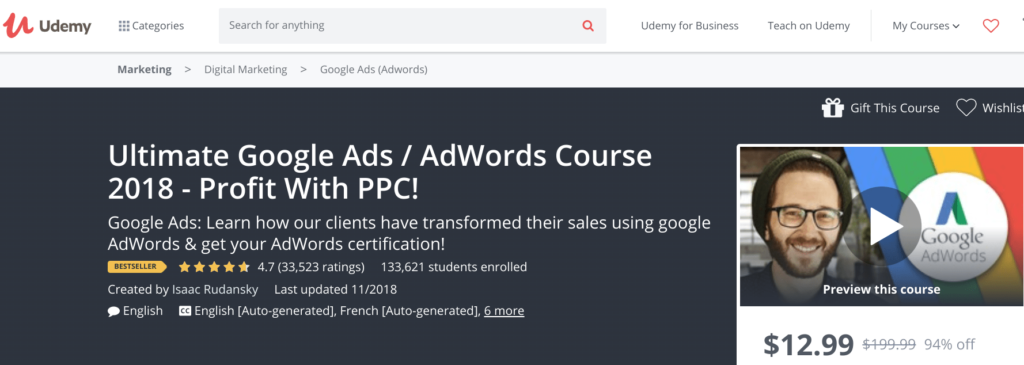
Task: Go to Digital Marketing breadcrumb
Action: (x=246, y=69)
